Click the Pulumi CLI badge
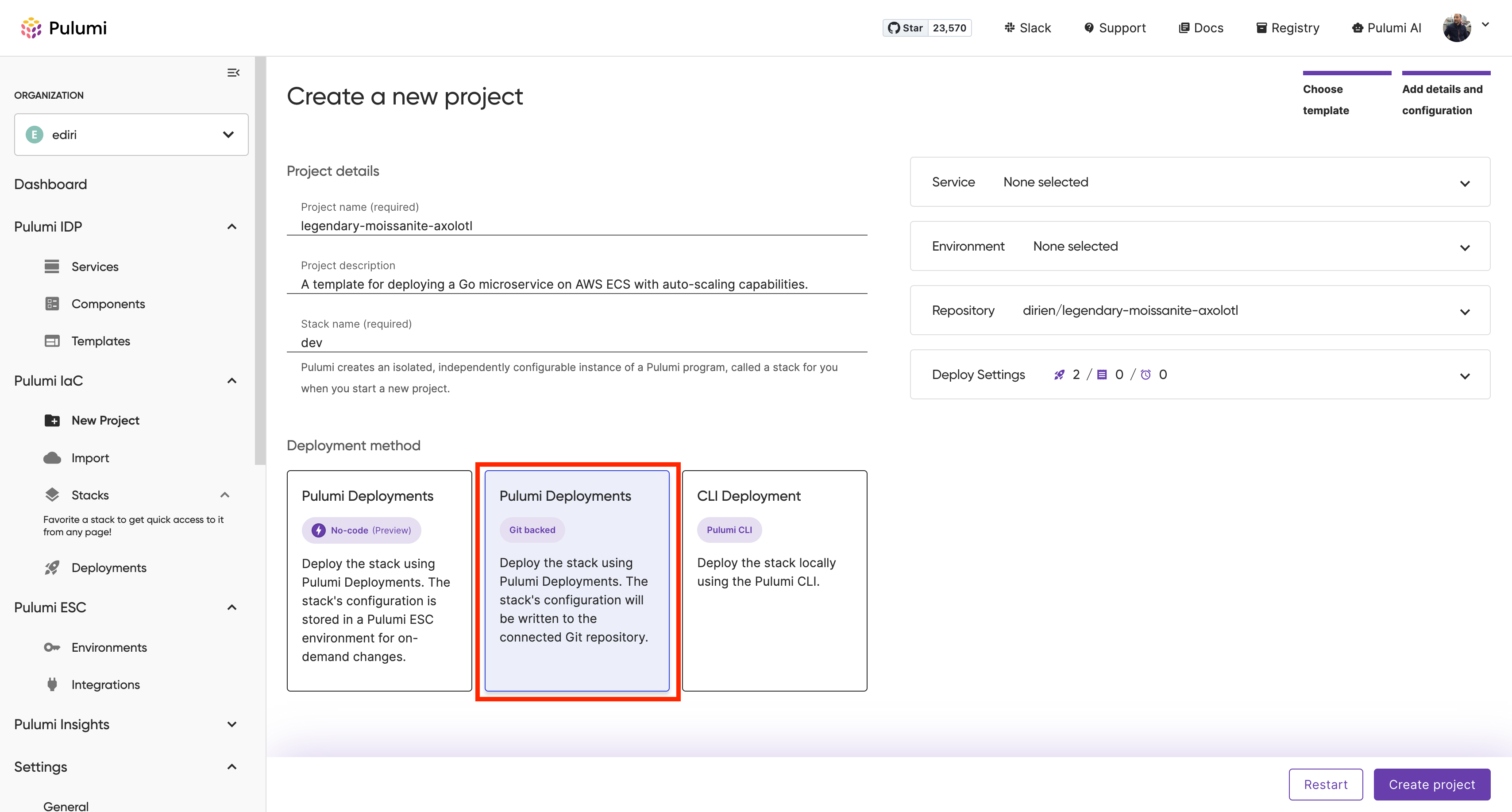The height and width of the screenshot is (812, 1512). [729, 530]
